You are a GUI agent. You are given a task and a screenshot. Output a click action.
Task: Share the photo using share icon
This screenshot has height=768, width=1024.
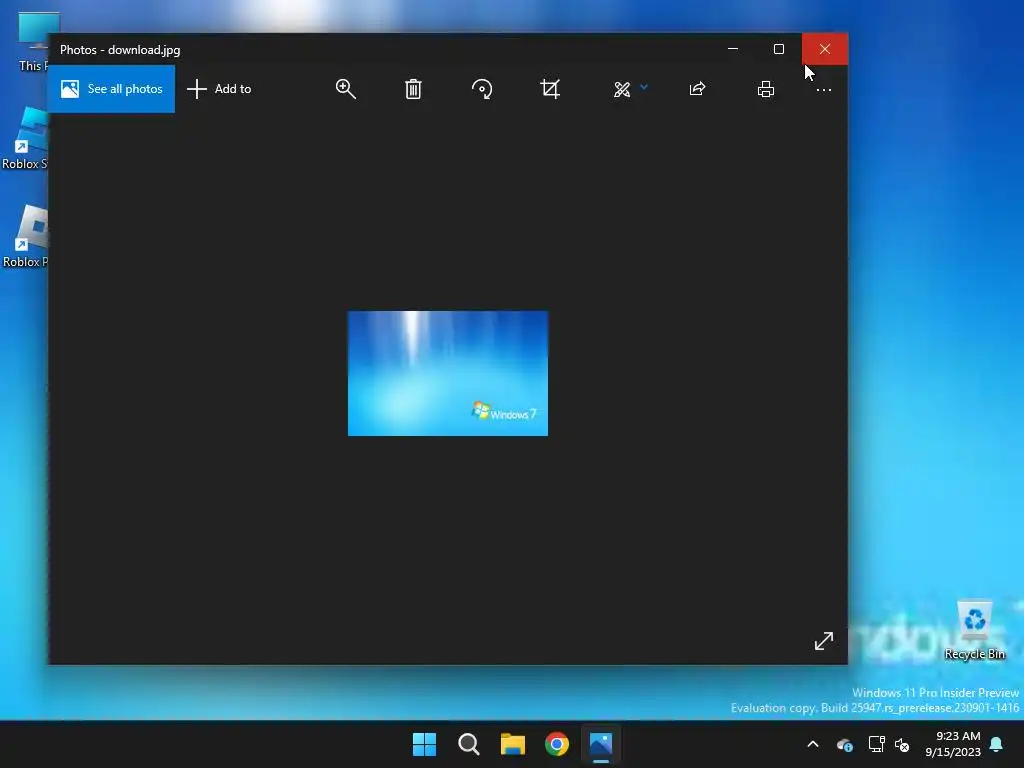(x=697, y=89)
